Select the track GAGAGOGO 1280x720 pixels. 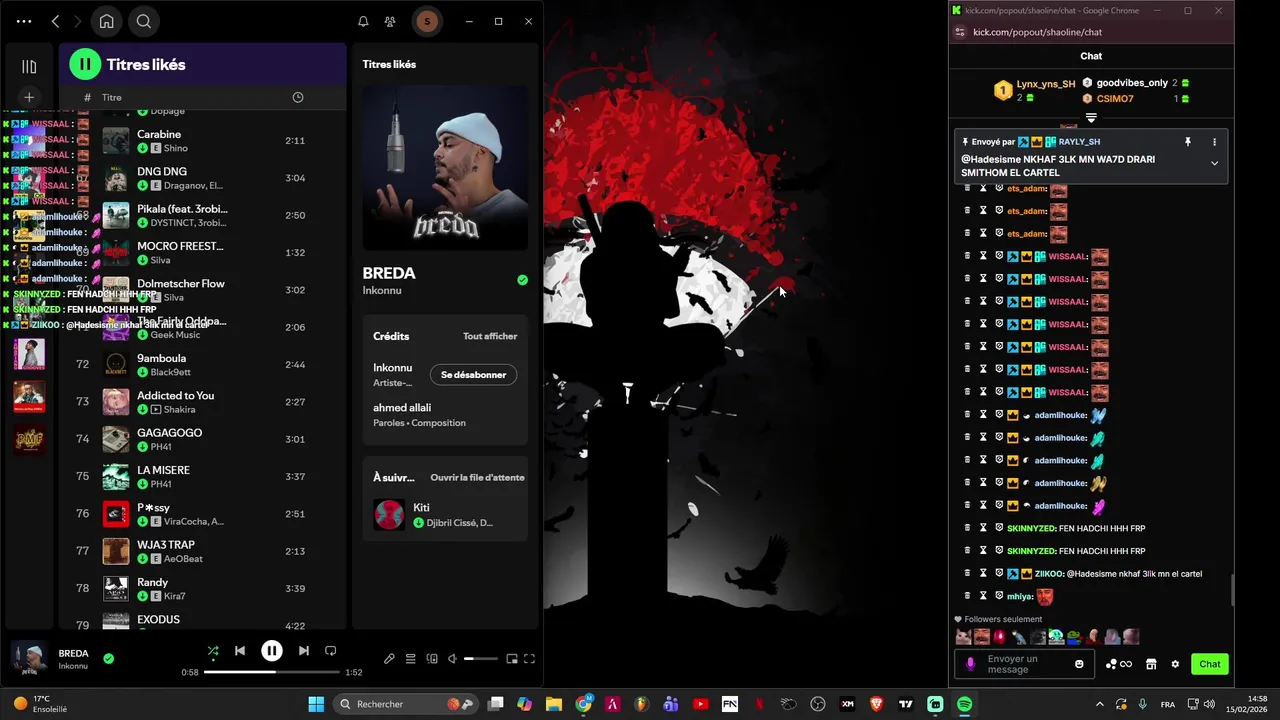tap(203, 439)
